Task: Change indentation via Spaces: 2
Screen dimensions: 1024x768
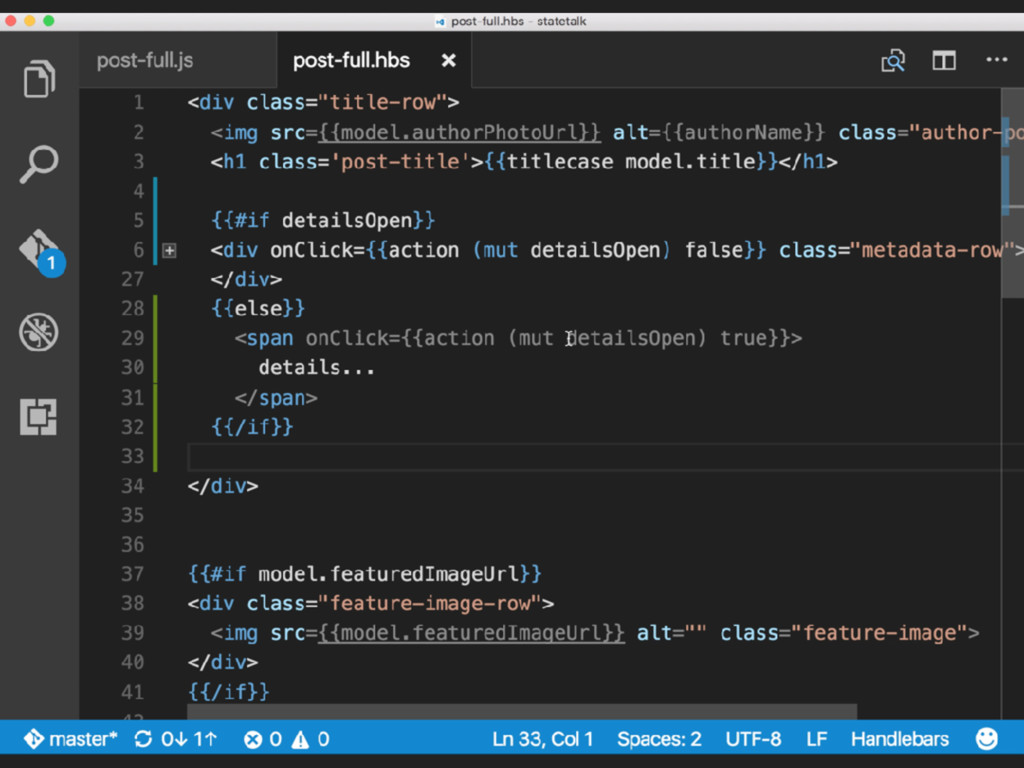Action: coord(659,739)
